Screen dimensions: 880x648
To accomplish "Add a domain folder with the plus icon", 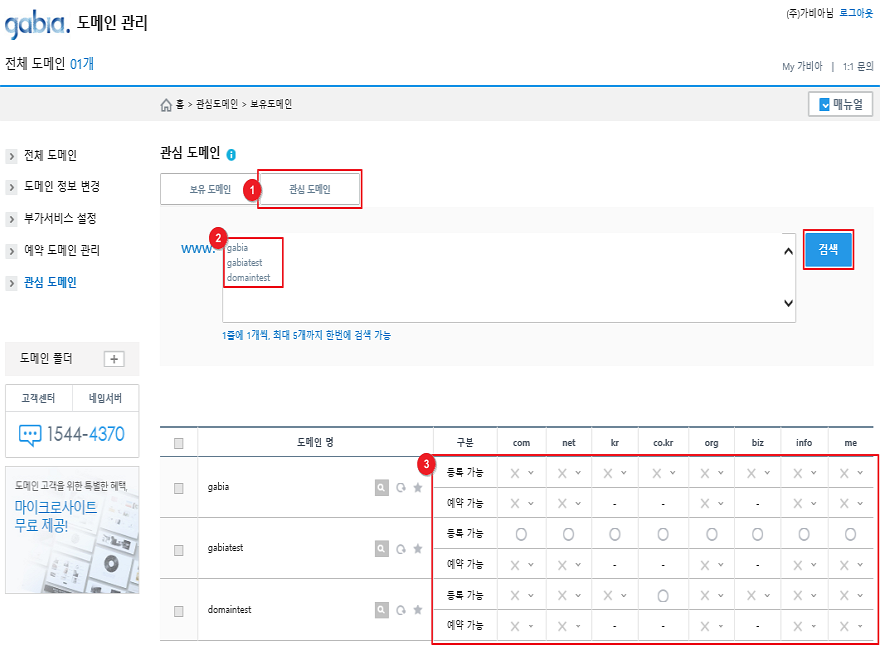I will [x=114, y=359].
